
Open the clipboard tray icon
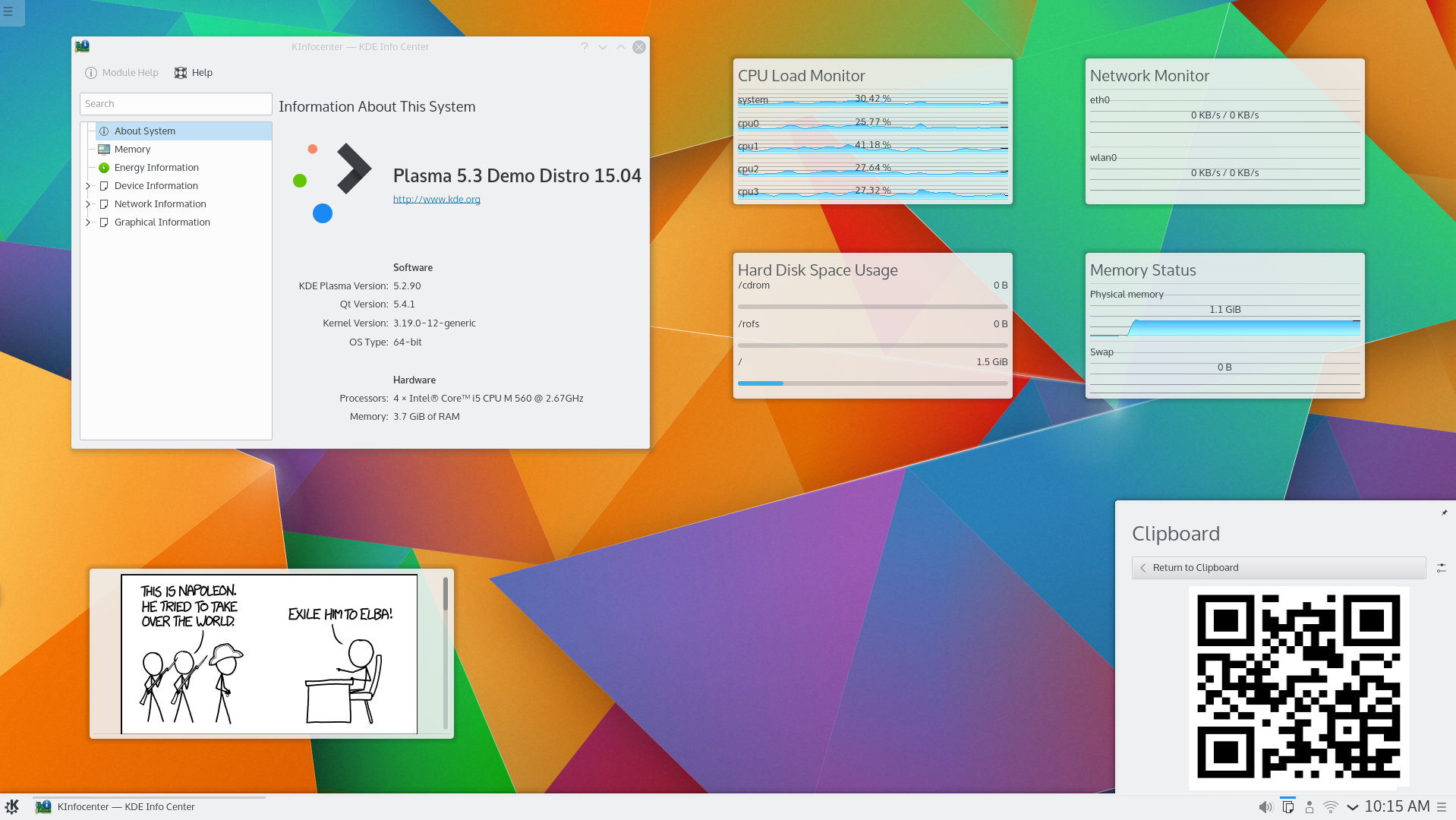click(1287, 807)
